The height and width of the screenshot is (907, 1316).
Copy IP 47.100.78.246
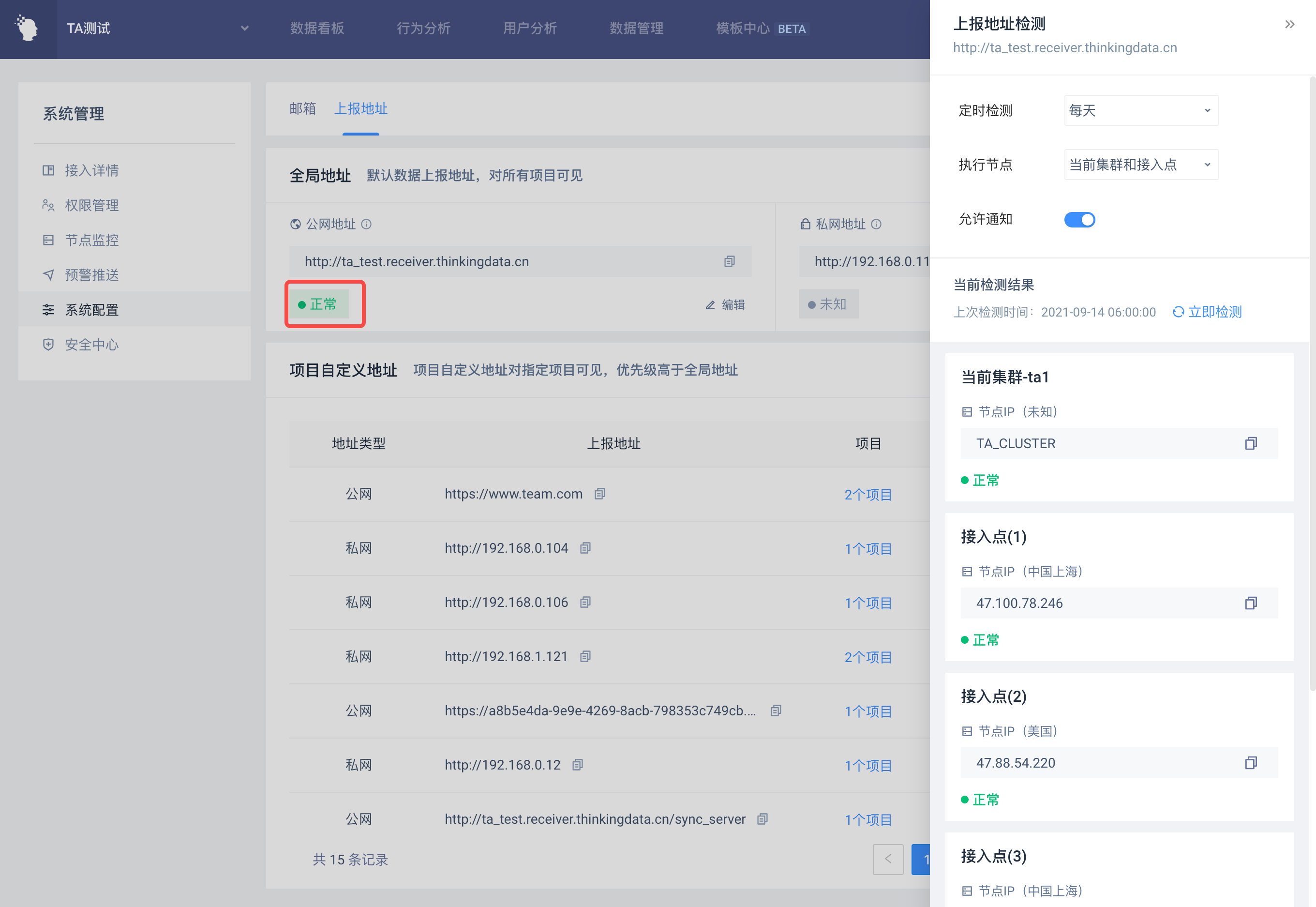pos(1251,603)
